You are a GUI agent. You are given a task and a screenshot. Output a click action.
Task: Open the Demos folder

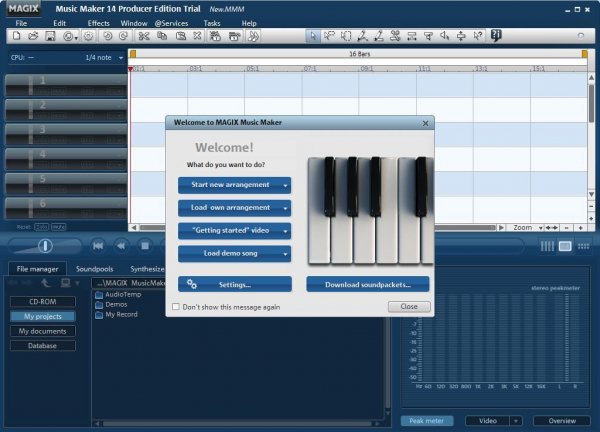111,305
